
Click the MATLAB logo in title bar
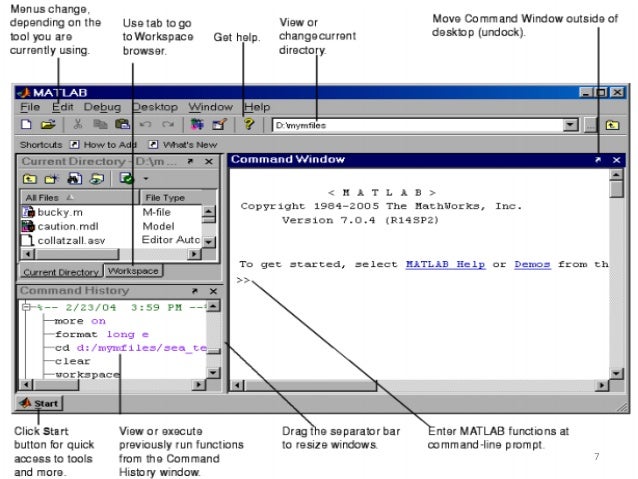[24, 92]
